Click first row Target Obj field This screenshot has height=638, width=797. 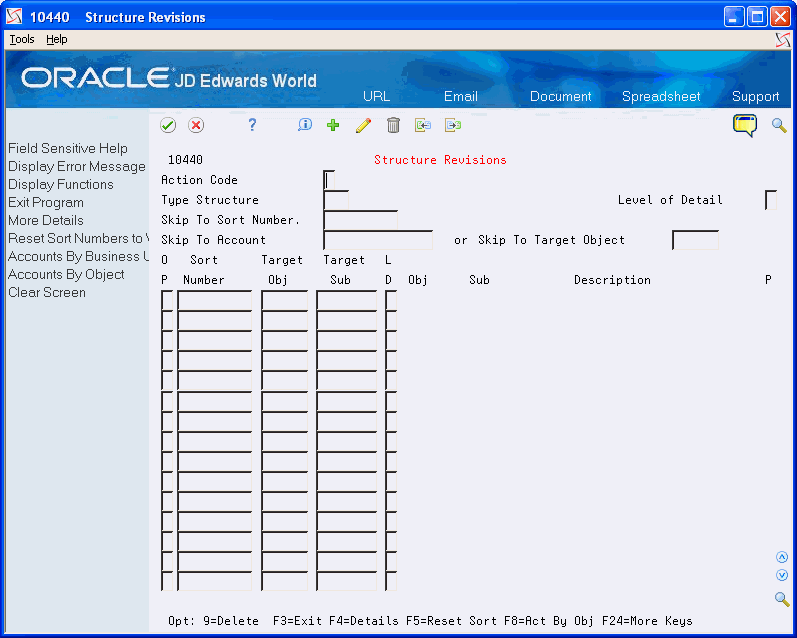(x=284, y=300)
